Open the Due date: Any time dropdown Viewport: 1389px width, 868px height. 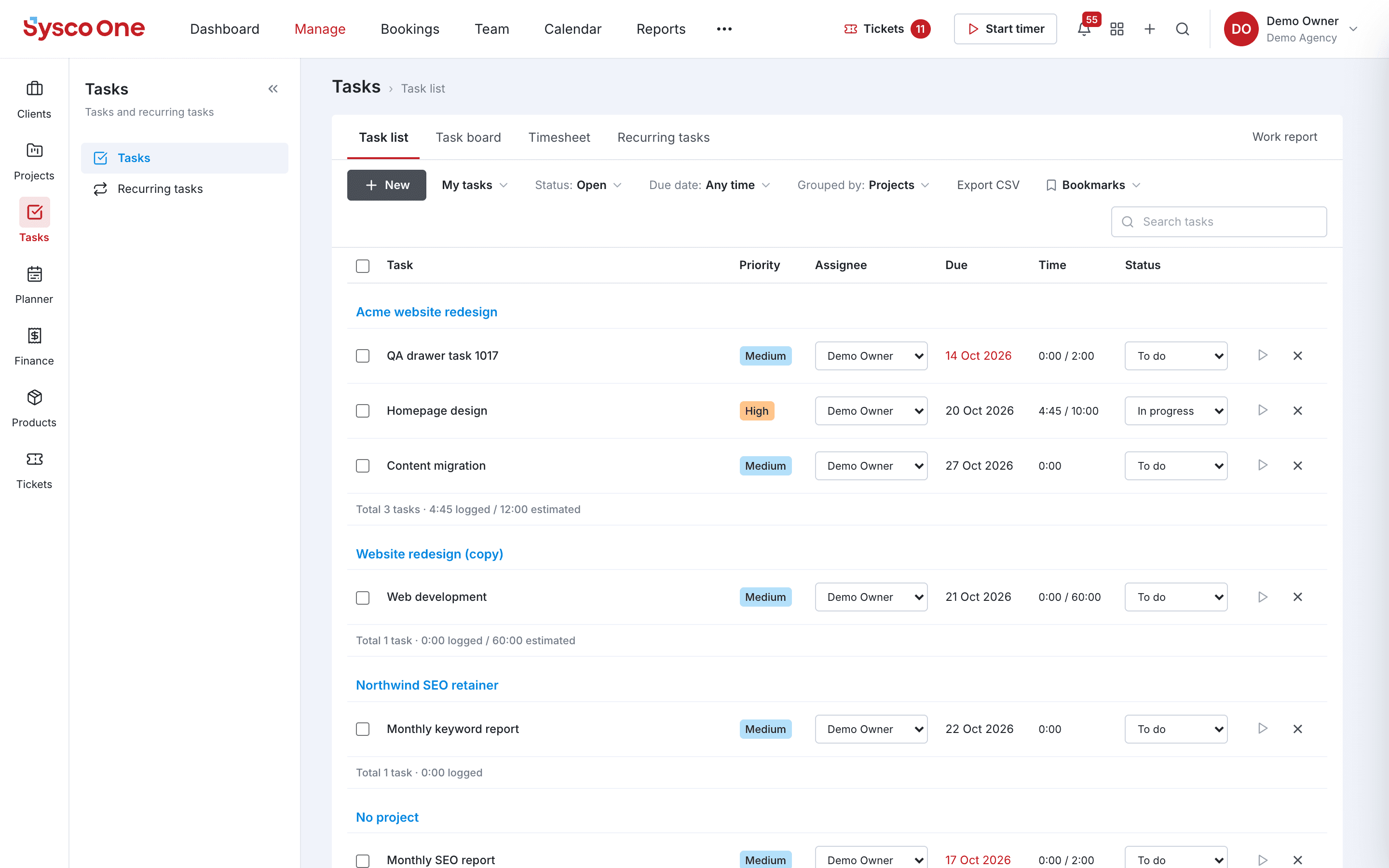[709, 185]
